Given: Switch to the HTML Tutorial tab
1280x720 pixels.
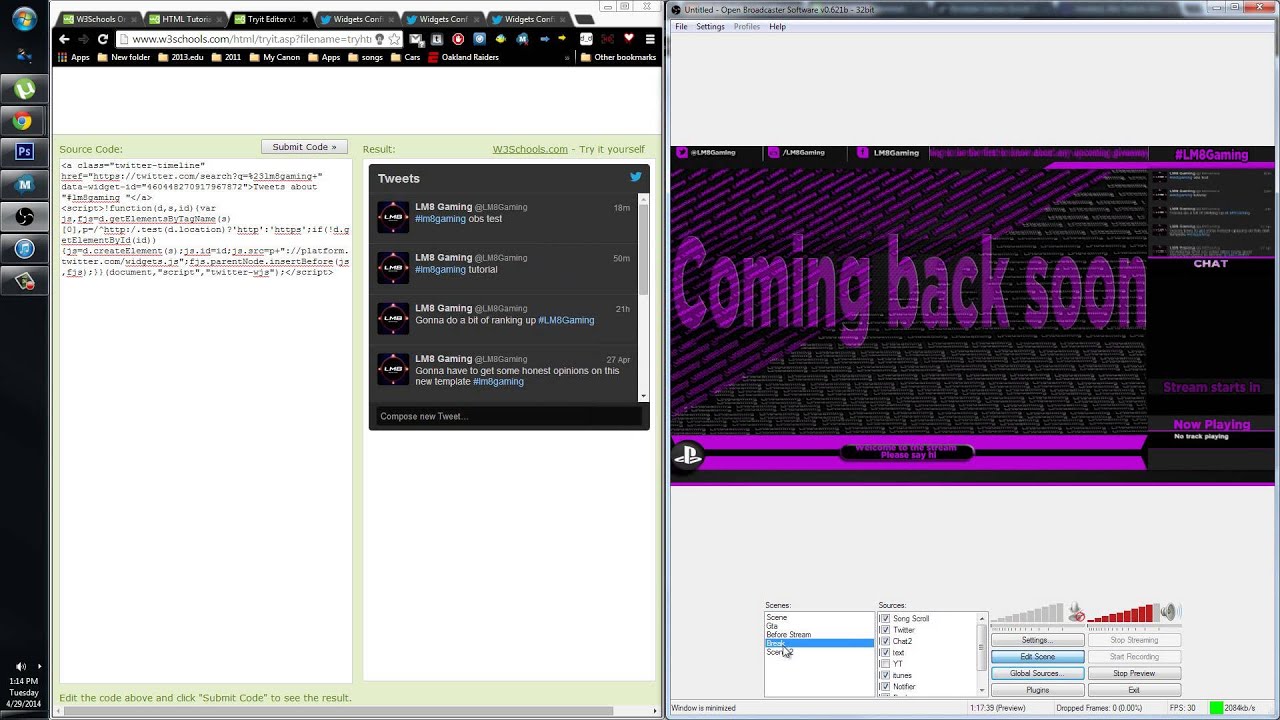Looking at the screenshot, I should point(186,19).
